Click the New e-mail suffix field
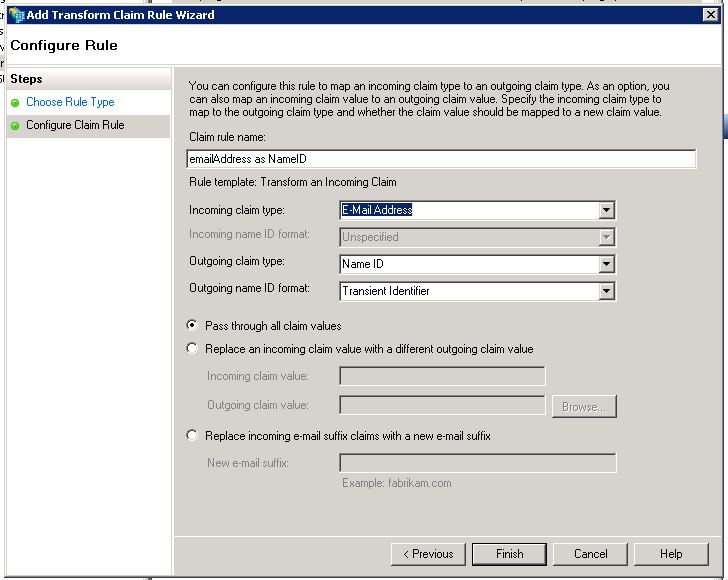The height and width of the screenshot is (580, 728). (x=478, y=463)
